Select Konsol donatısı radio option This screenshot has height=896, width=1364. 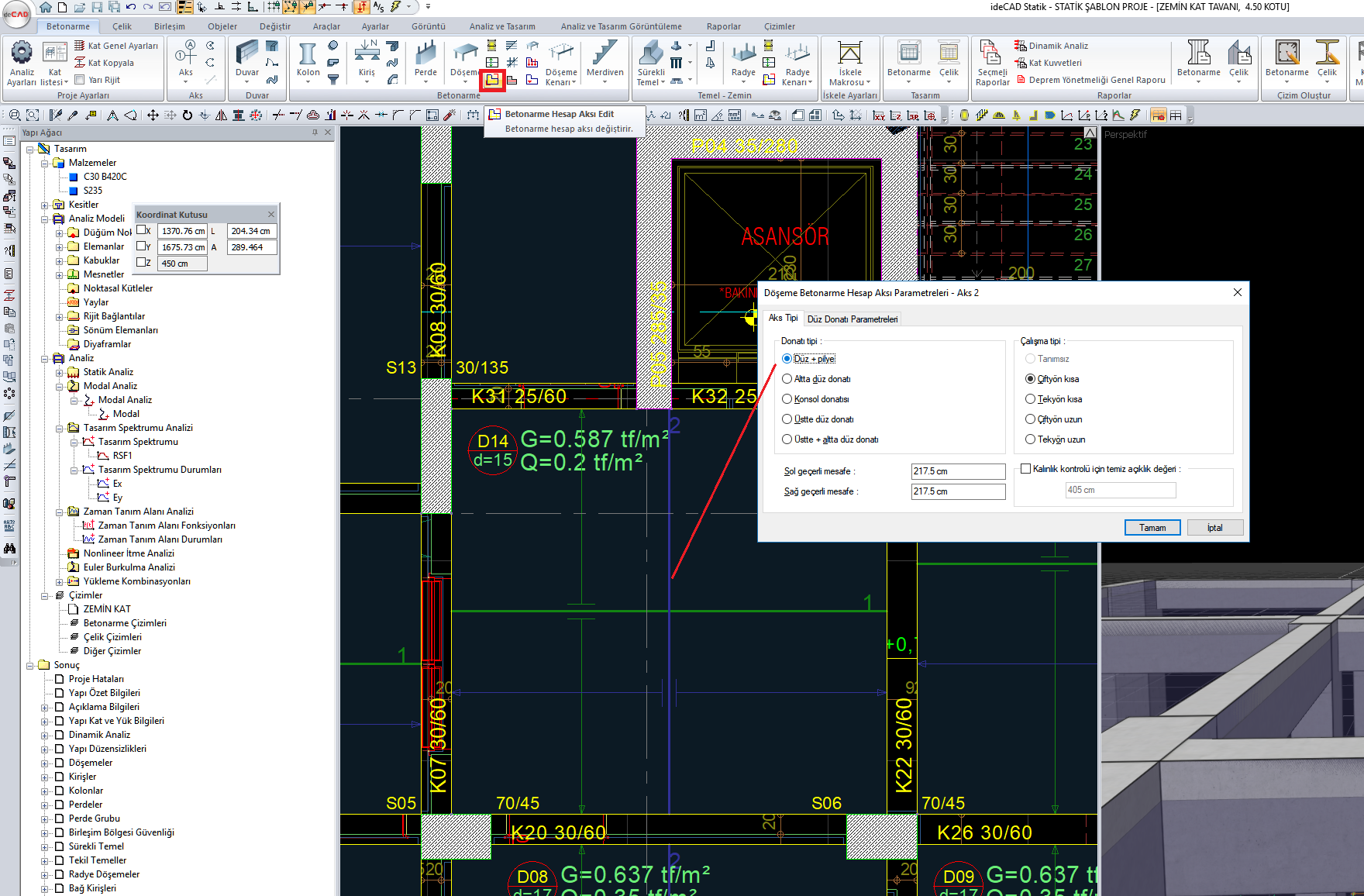click(816, 399)
